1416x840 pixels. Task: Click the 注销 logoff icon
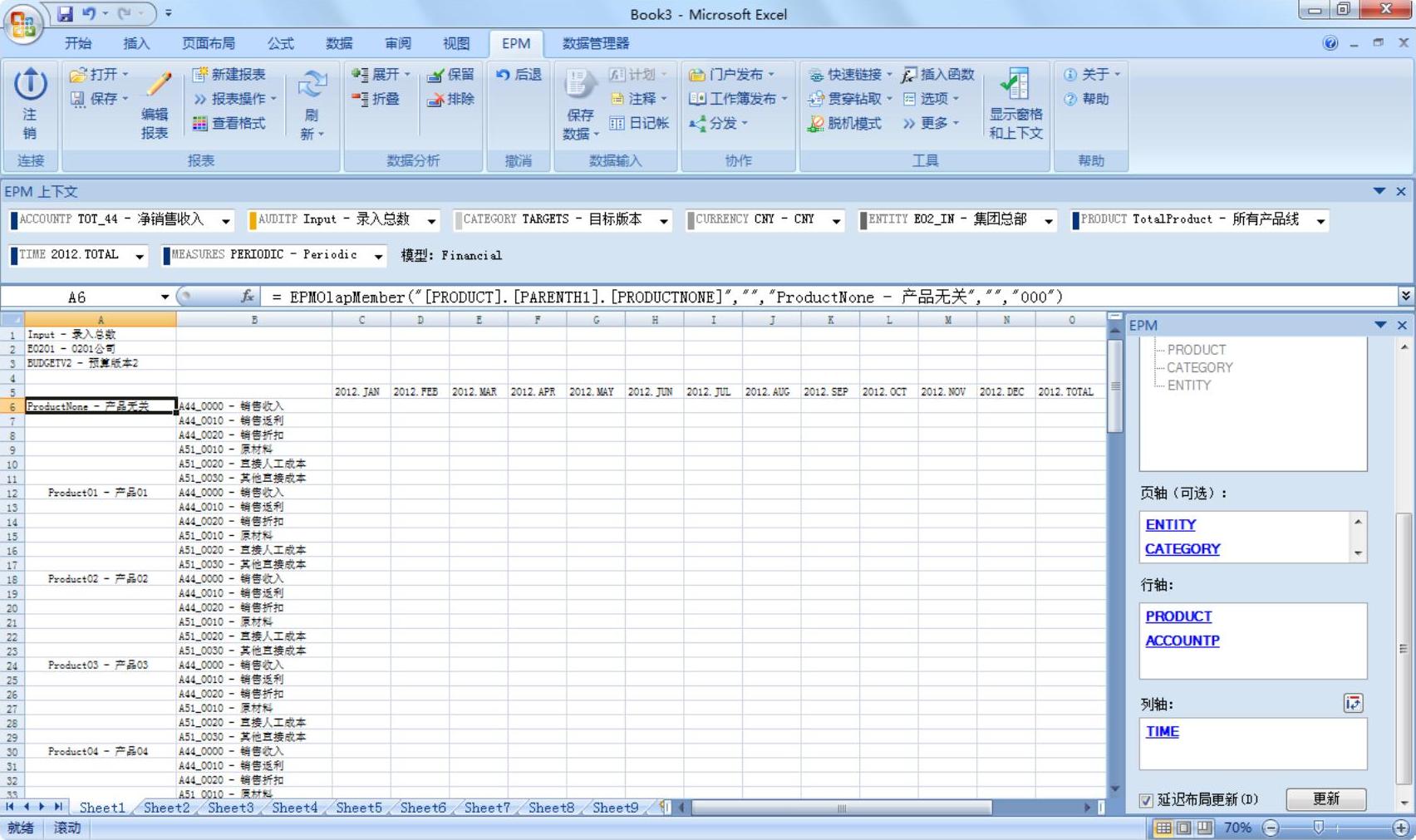click(30, 84)
